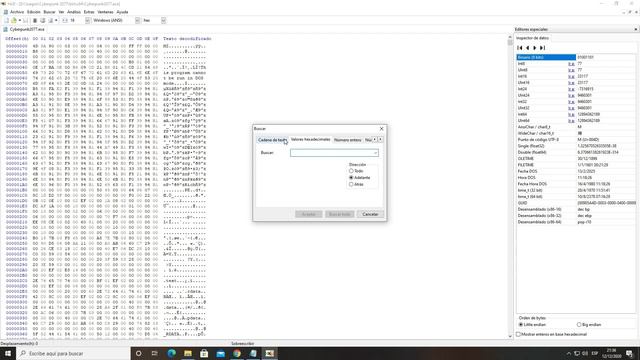Click the hex view vertical scrollbar
This screenshot has width=640, height=360.
[510, 188]
